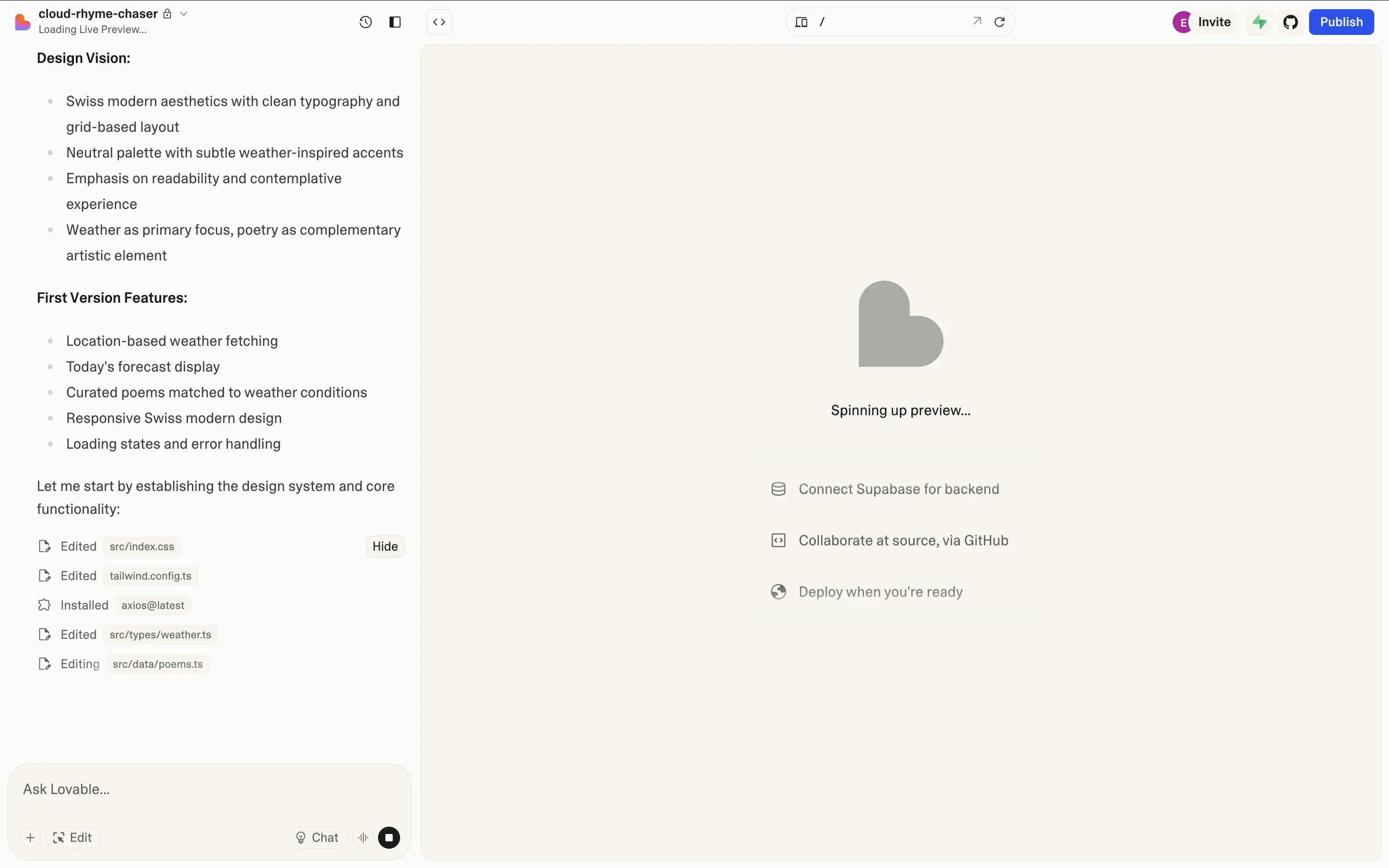This screenshot has width=1389, height=868.
Task: Expand cloud-rhyme-chaser project name dropdown
Action: 184,13
